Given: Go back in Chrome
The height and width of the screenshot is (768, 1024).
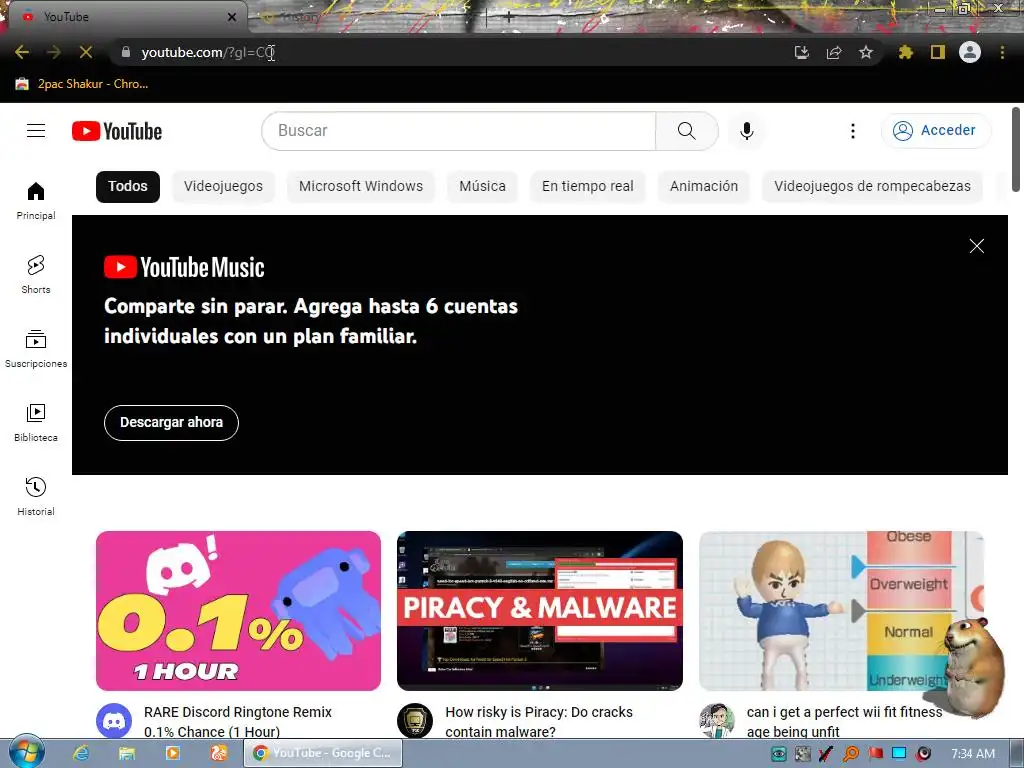Looking at the screenshot, I should coord(22,52).
